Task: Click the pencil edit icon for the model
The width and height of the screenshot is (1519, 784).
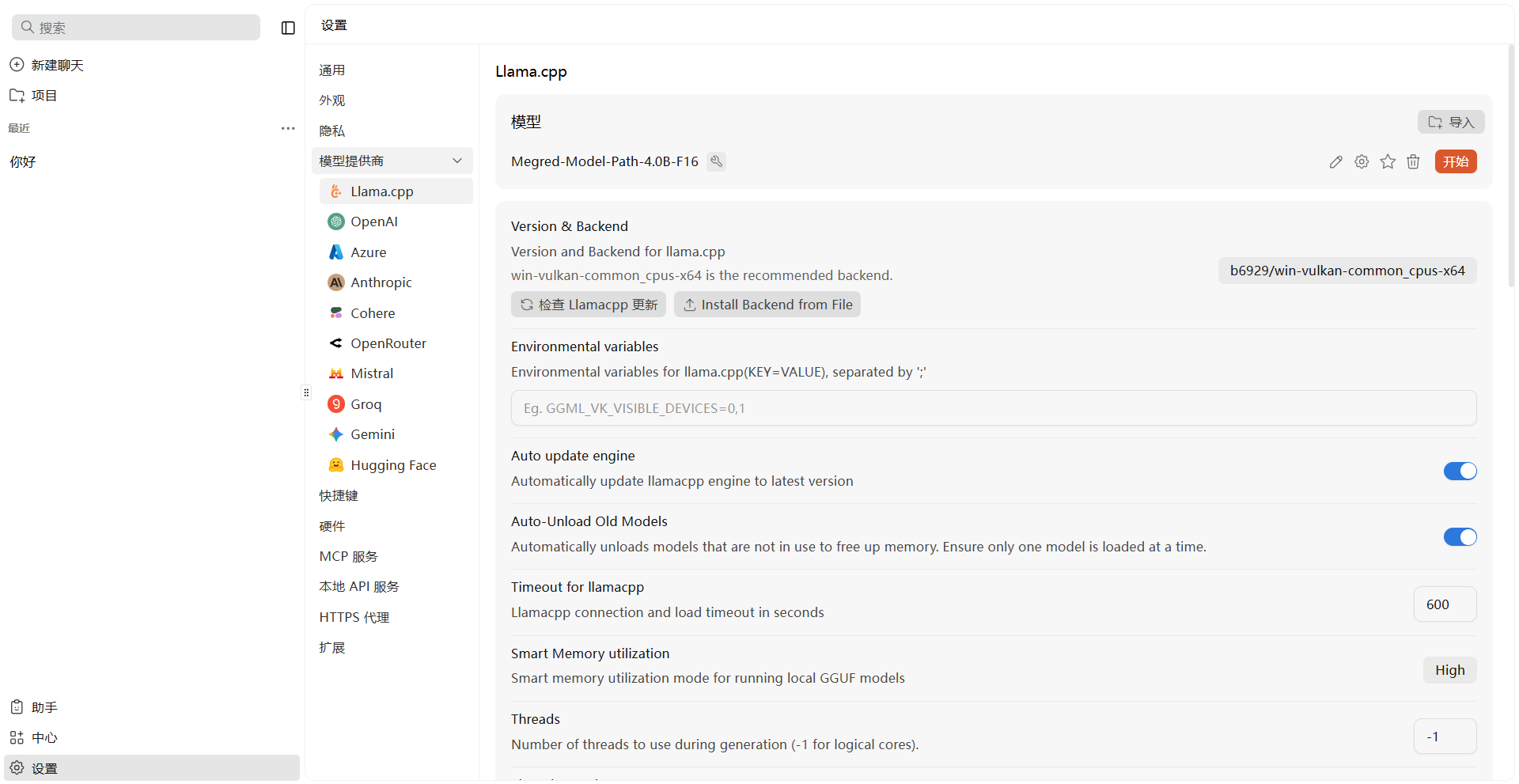Action: click(1335, 162)
